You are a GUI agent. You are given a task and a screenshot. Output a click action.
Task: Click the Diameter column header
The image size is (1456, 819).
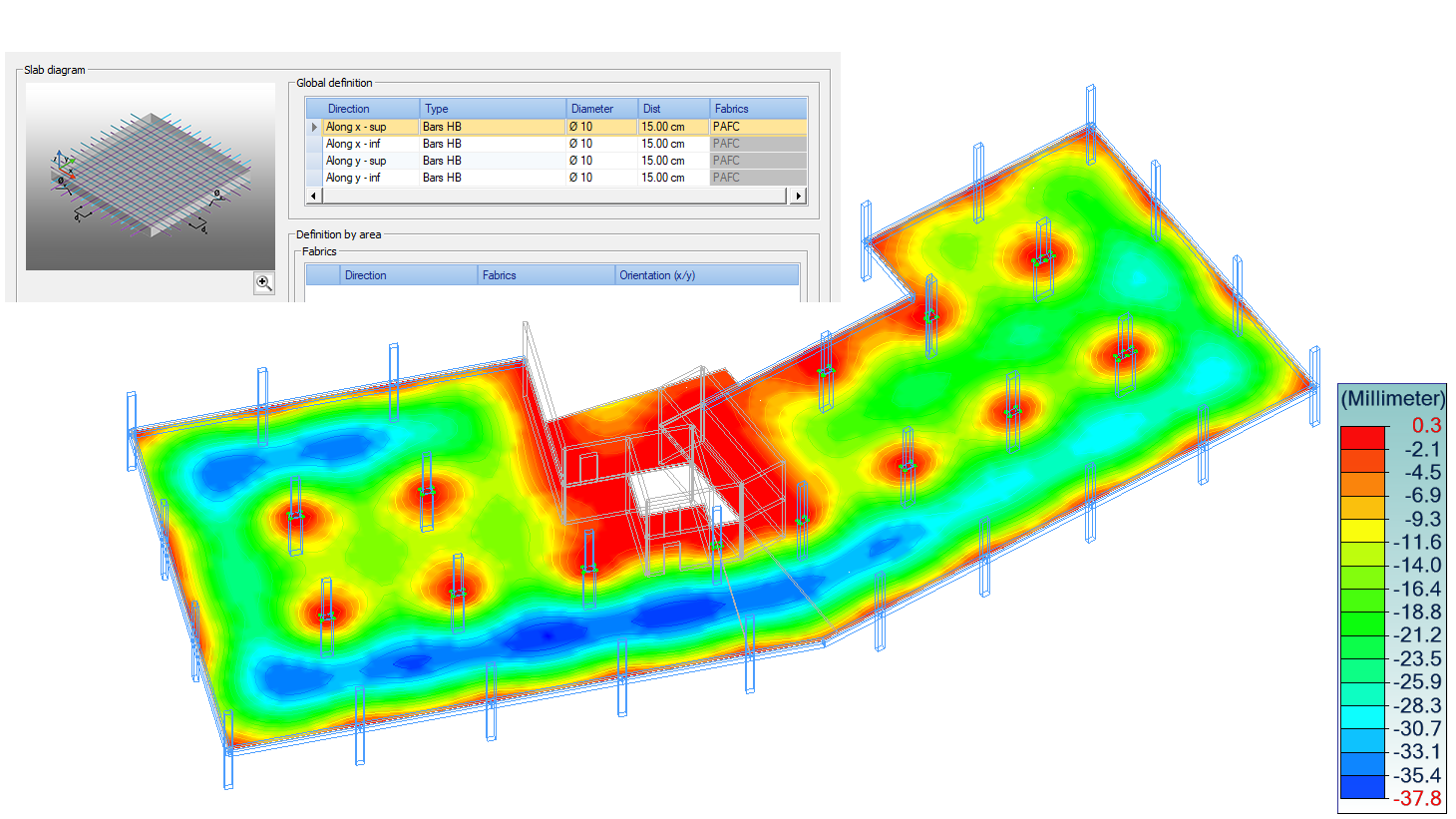(602, 109)
